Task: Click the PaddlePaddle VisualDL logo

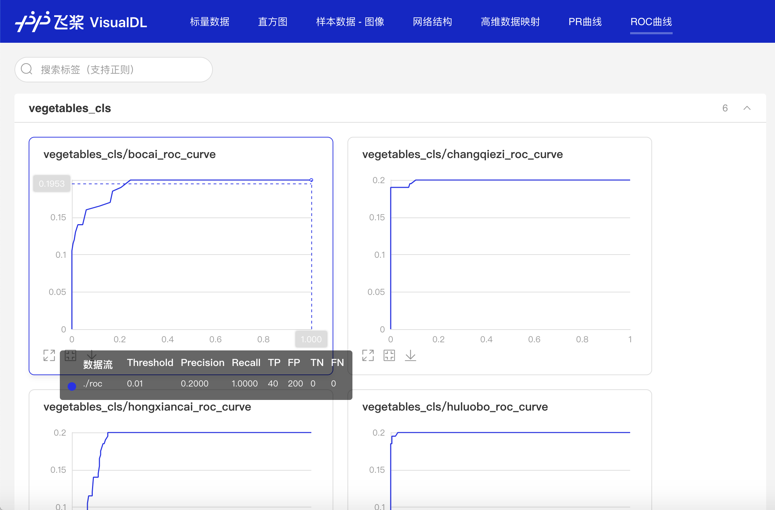Action: point(81,22)
